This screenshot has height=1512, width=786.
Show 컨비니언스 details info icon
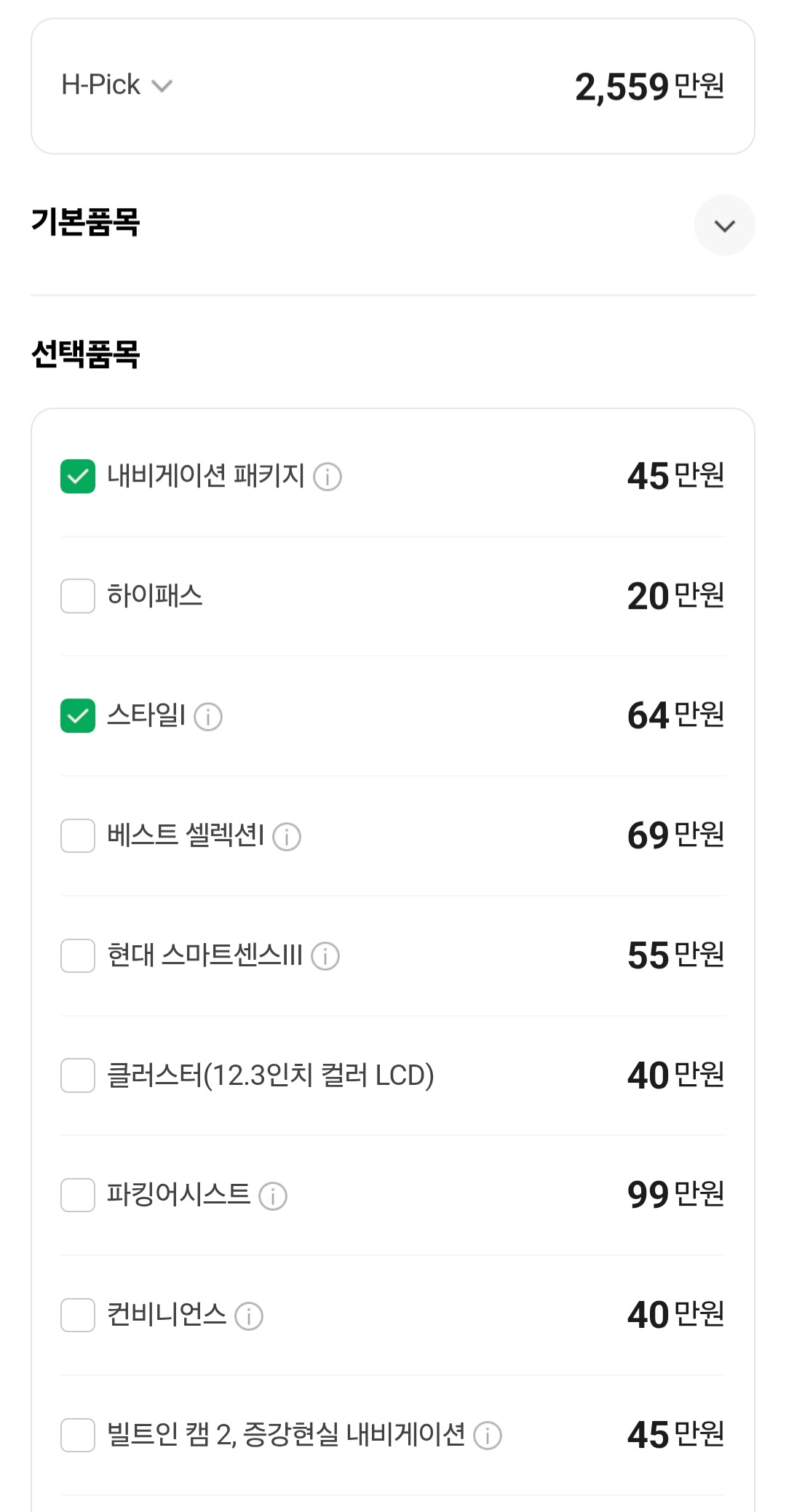249,1316
